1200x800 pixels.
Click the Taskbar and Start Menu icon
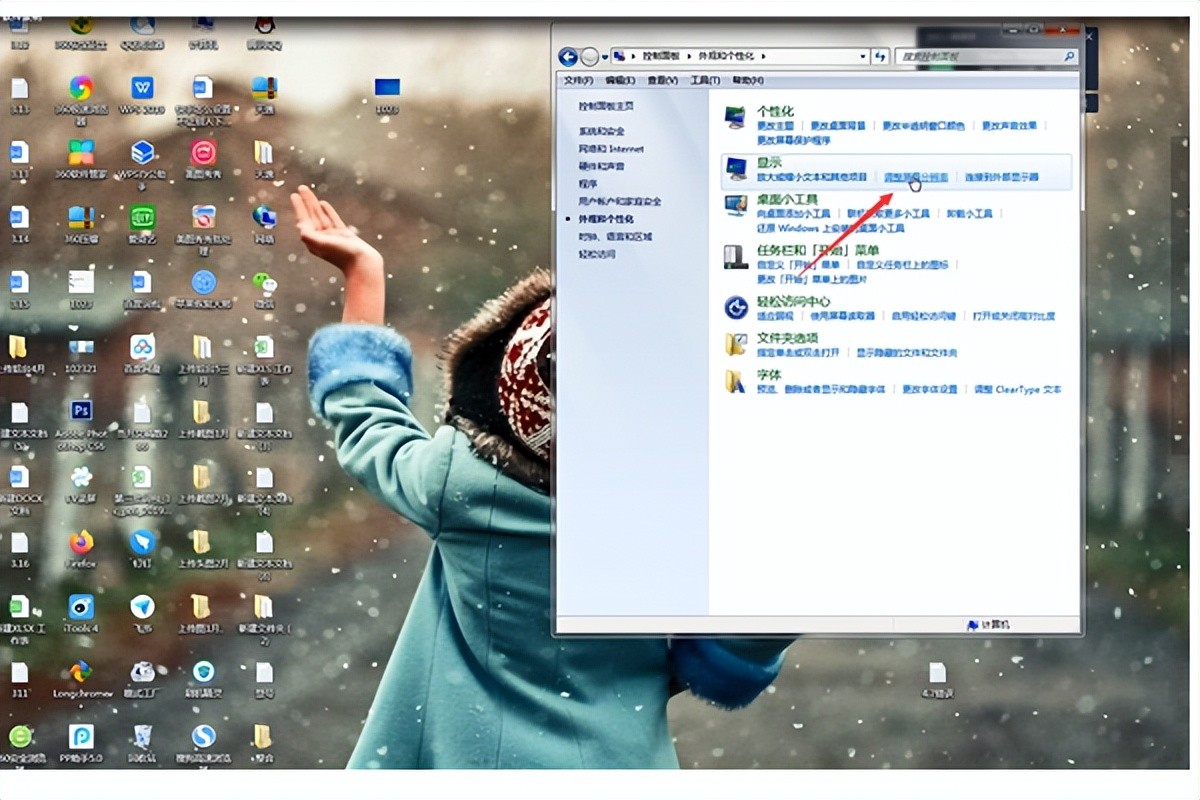(x=736, y=257)
